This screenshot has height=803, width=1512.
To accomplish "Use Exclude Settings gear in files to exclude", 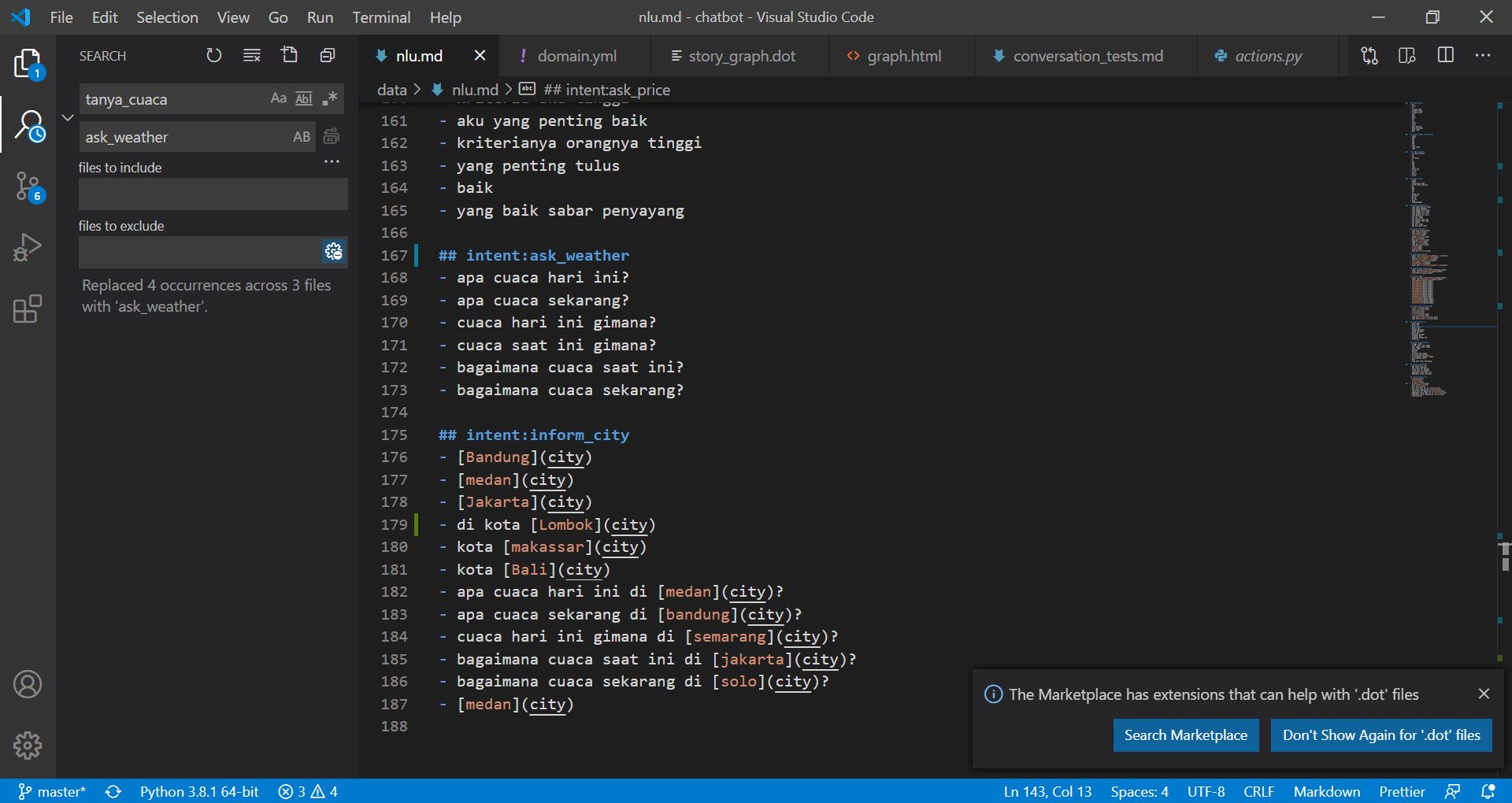I will (333, 252).
